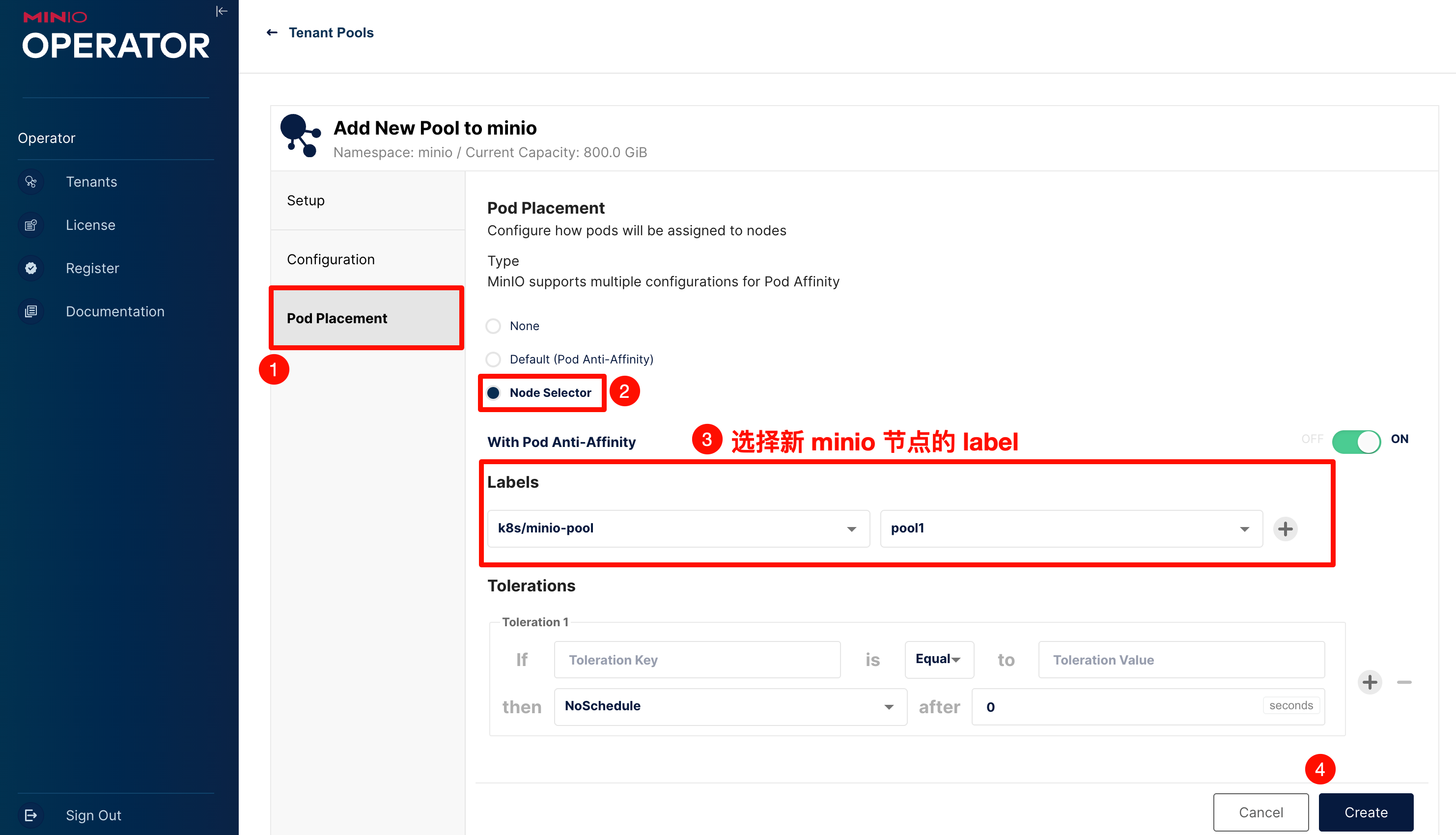Click the Register checkmark icon
Screen dimensions: 1456x835
click(x=31, y=268)
